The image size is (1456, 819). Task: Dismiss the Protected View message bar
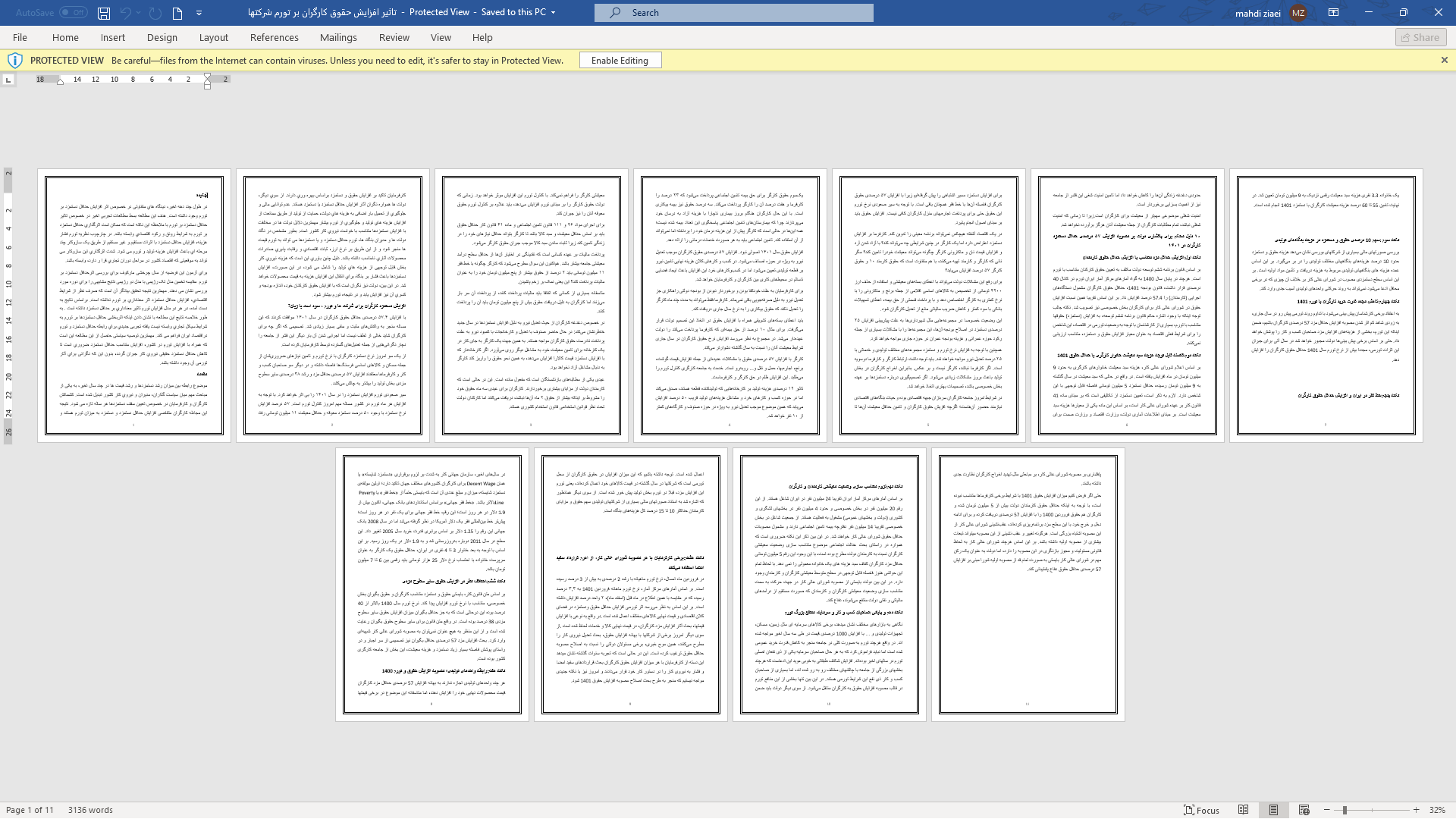click(x=1445, y=61)
